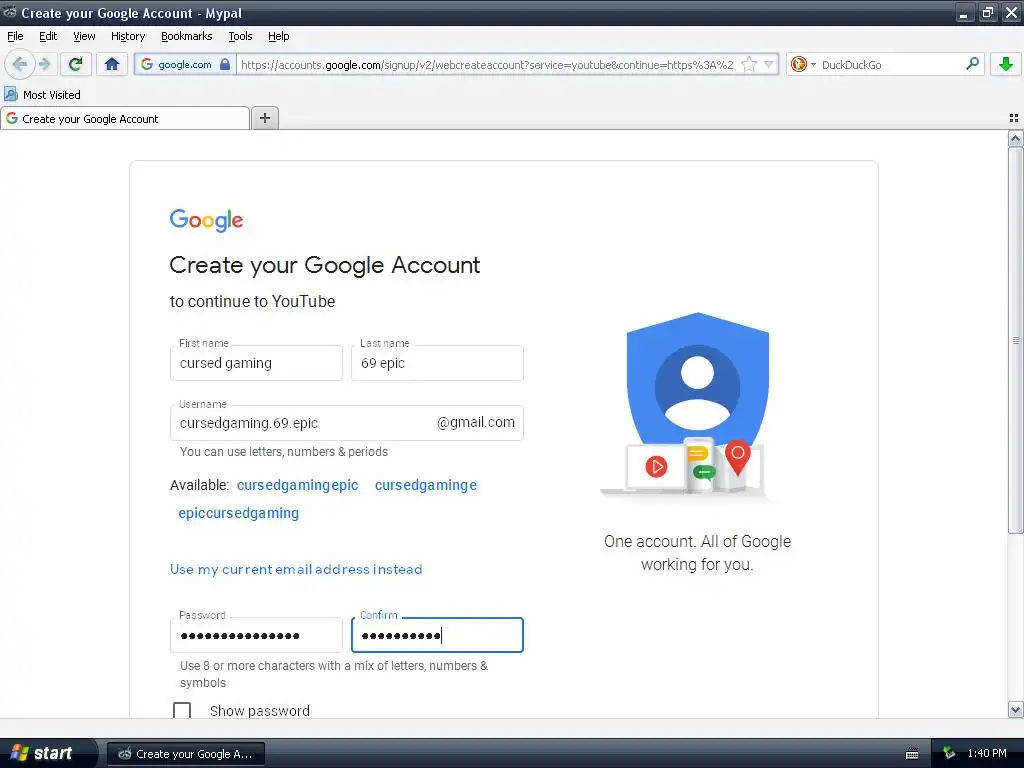The image size is (1024, 768).
Task: Click the magnifier search icon in search bar
Action: pos(972,64)
